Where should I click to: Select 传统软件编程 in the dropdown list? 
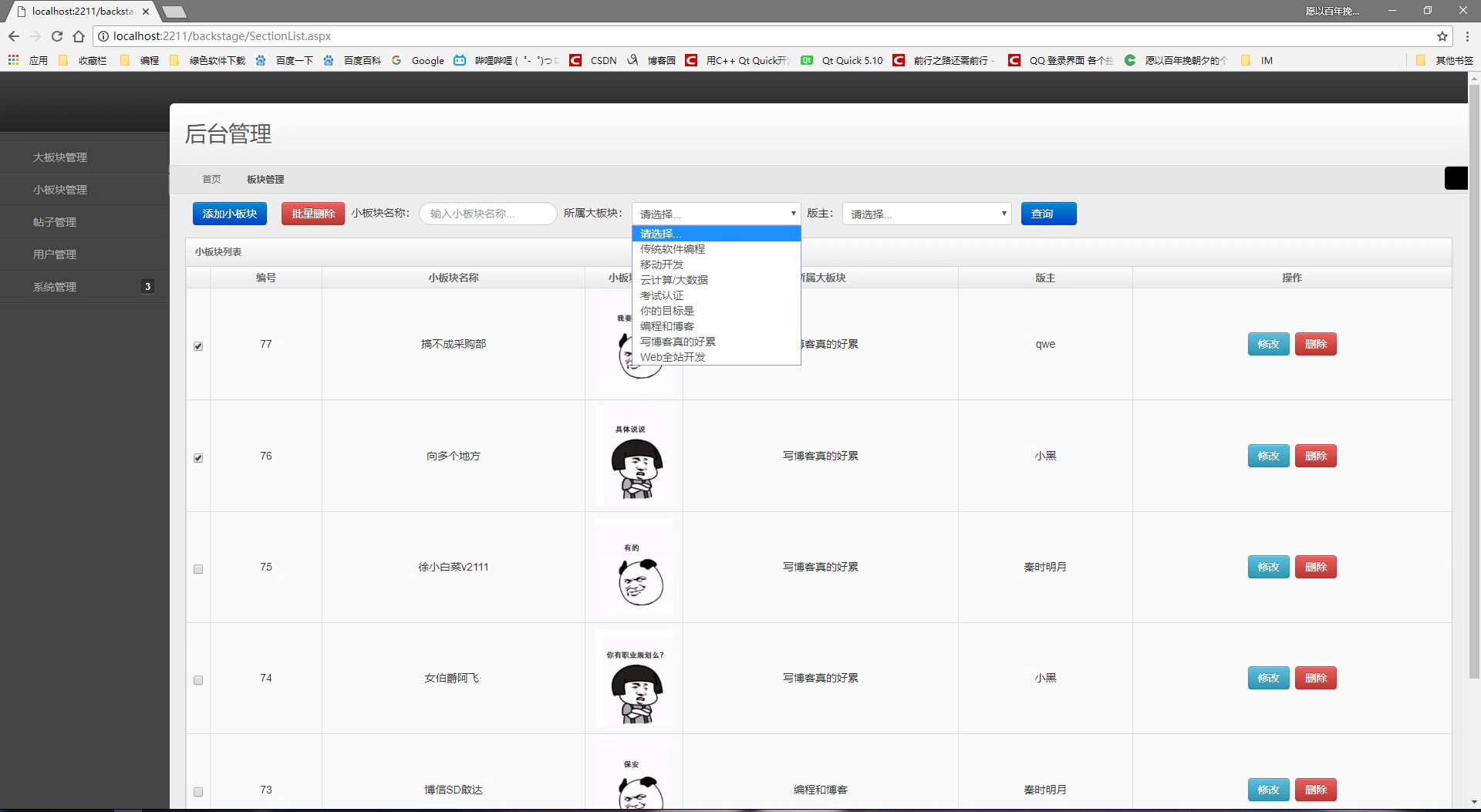(x=717, y=249)
